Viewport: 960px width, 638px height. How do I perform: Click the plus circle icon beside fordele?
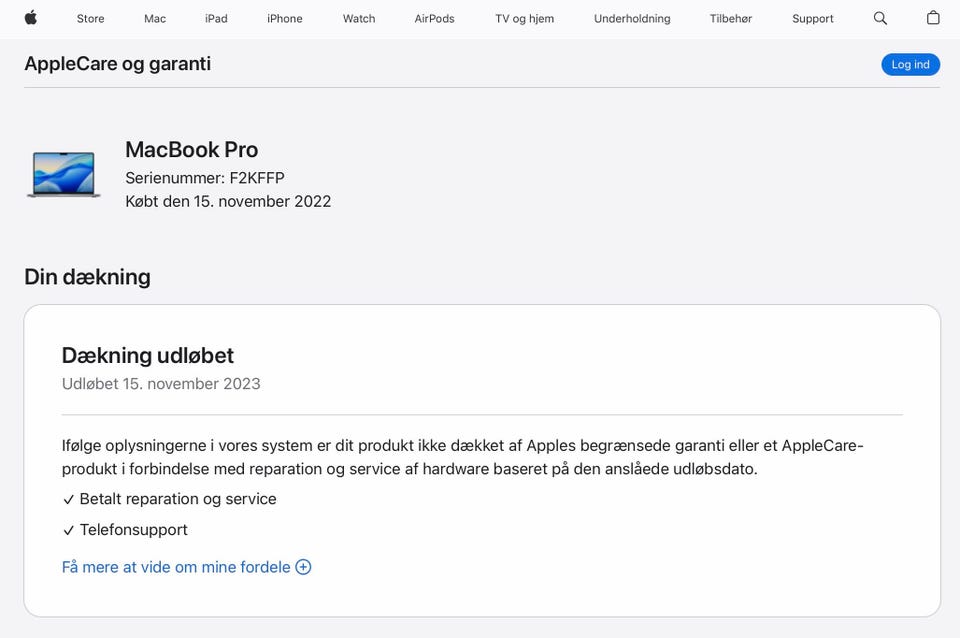click(303, 567)
